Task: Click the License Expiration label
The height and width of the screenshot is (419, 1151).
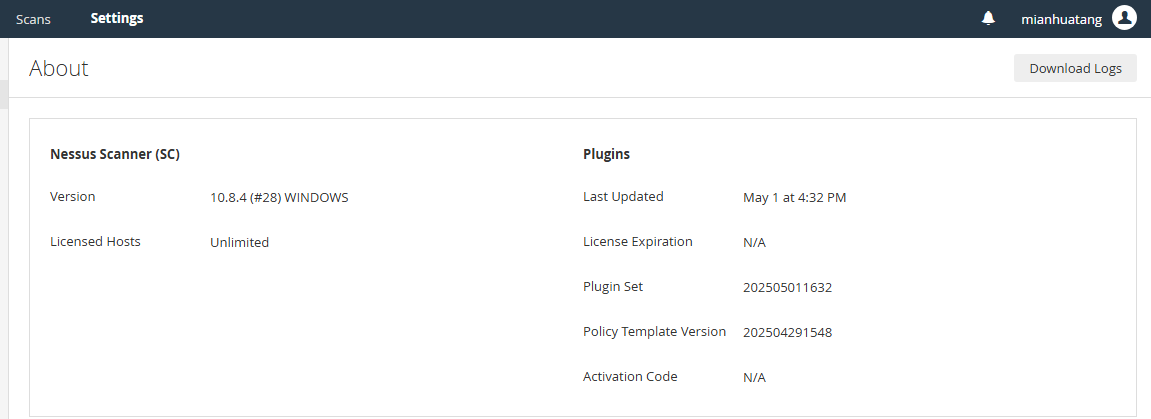Action: 637,241
